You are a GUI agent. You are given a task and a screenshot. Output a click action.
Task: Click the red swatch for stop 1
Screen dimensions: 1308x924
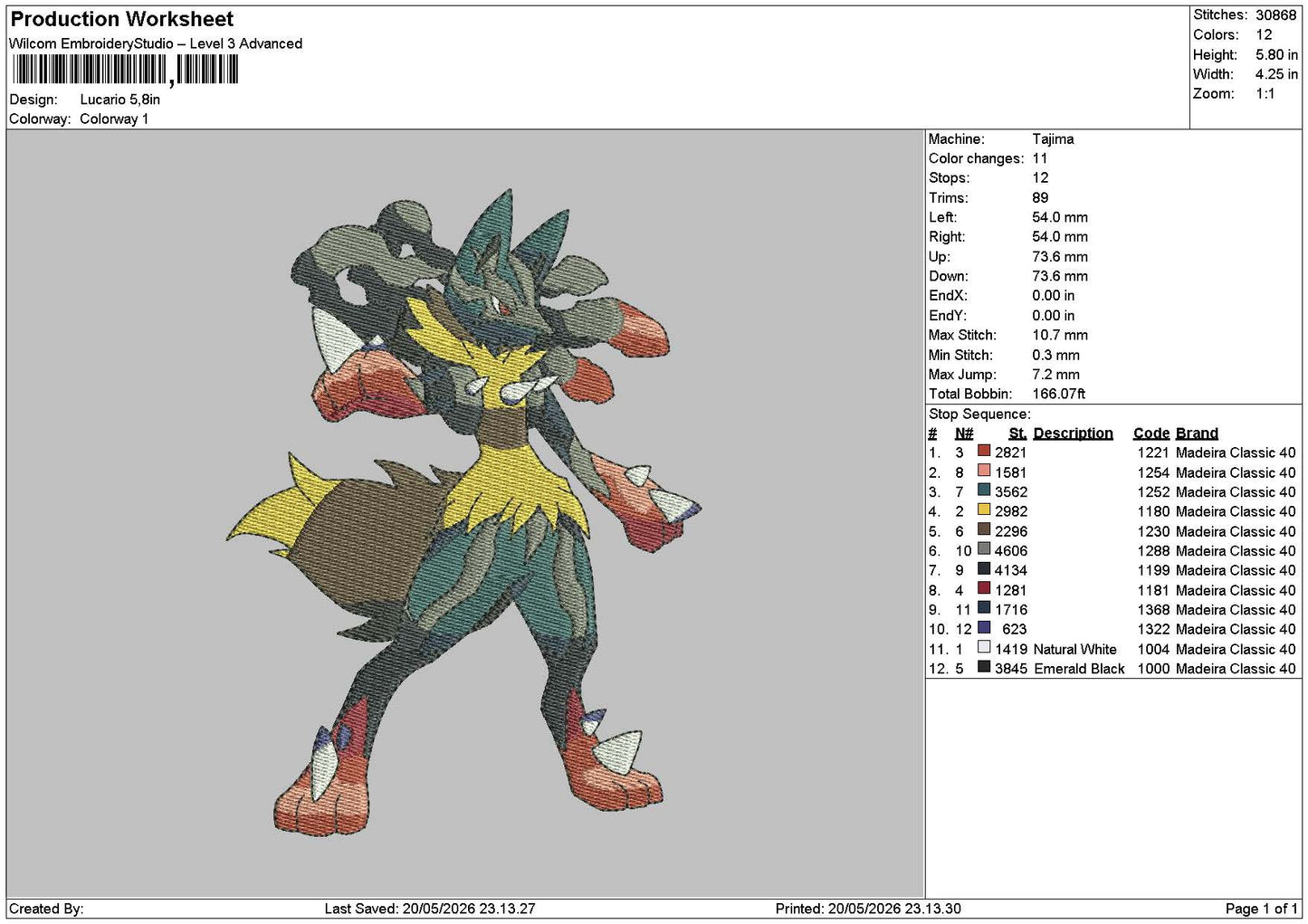click(983, 452)
